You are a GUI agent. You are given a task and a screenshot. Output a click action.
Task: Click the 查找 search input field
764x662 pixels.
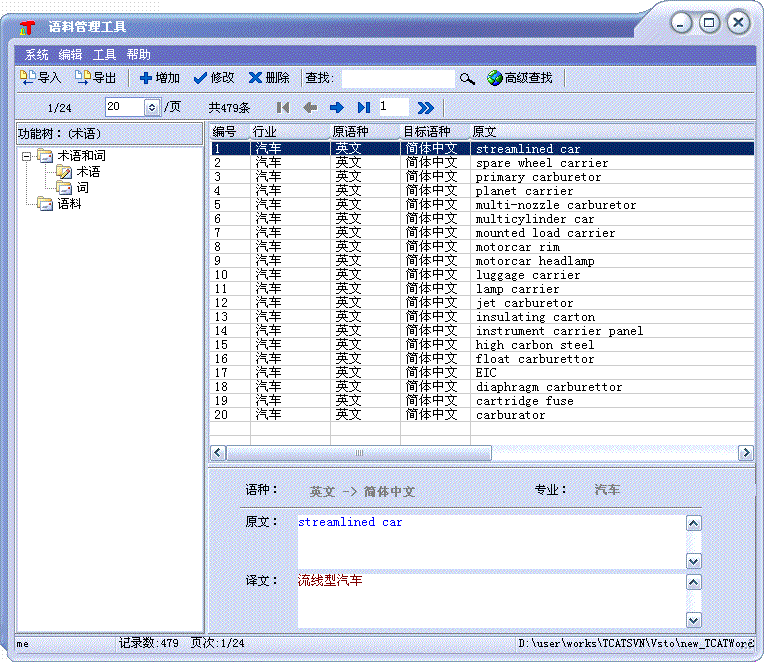tap(398, 78)
